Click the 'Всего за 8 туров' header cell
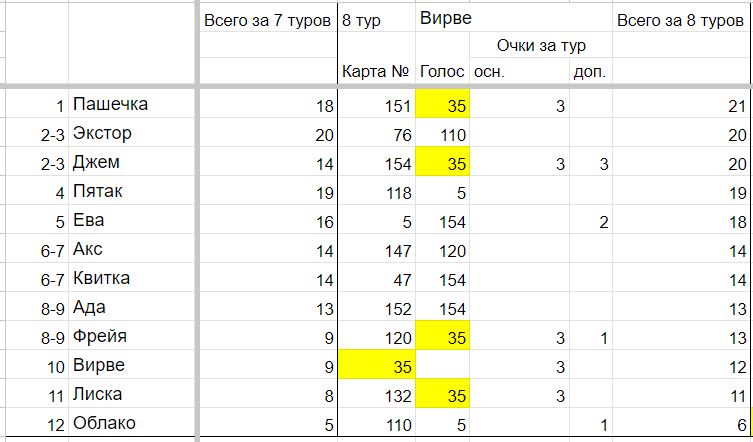The width and height of the screenshot is (753, 442). tap(680, 20)
